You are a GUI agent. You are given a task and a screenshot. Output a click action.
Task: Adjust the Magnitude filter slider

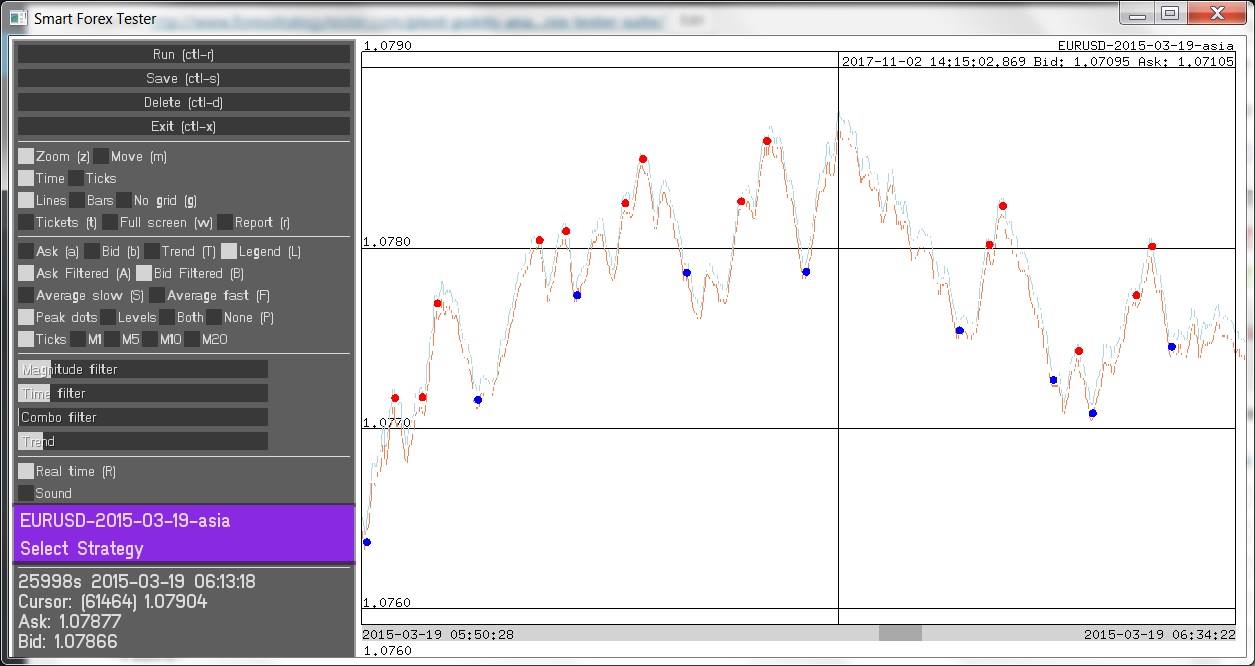click(x=143, y=369)
